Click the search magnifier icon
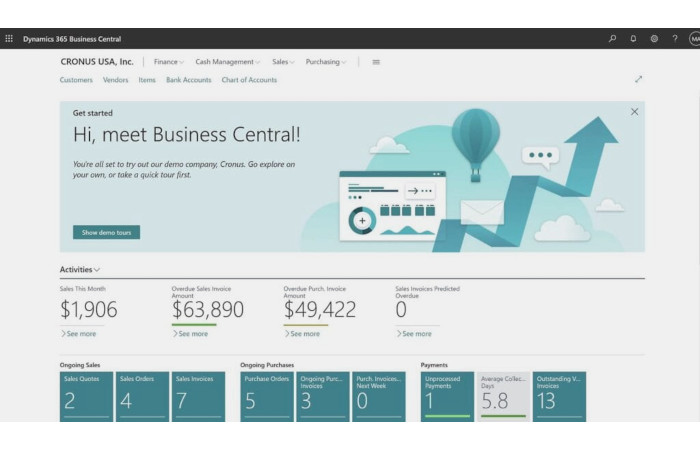 point(612,39)
